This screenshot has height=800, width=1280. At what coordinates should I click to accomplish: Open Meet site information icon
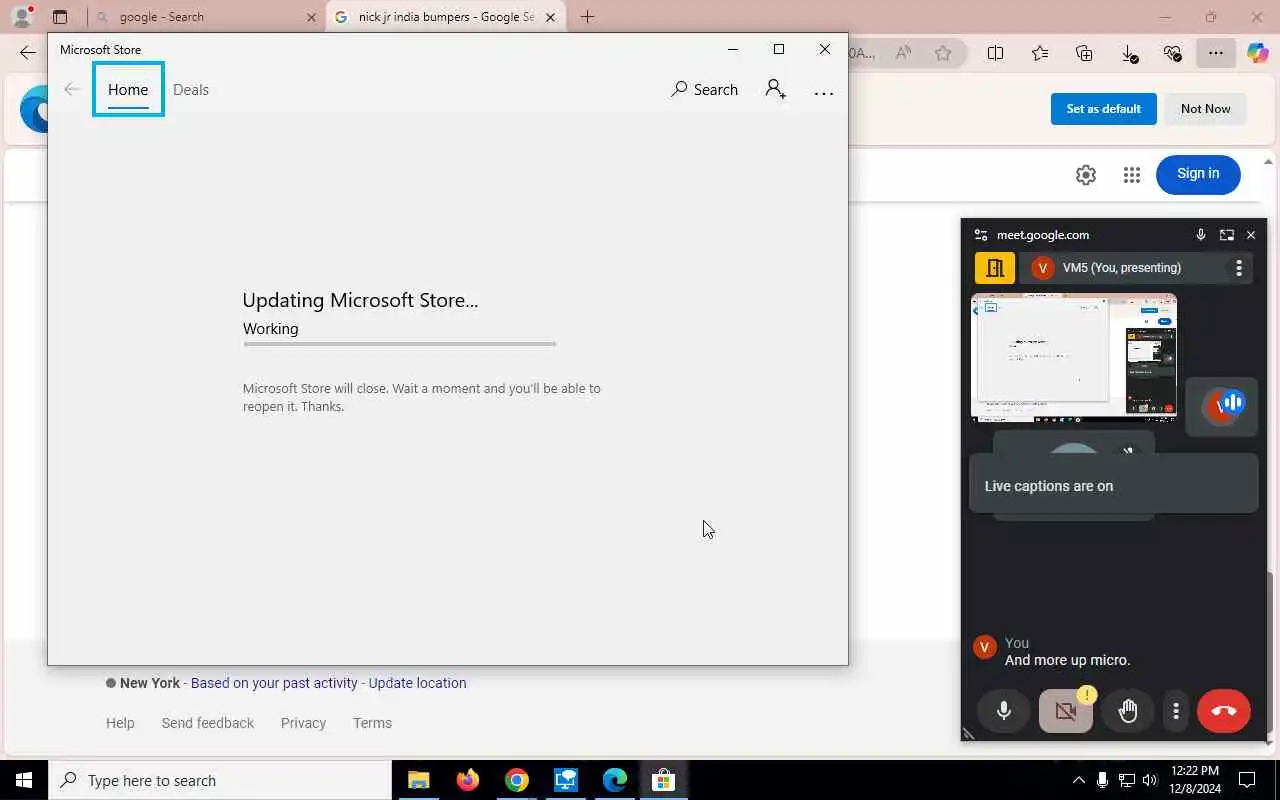981,235
